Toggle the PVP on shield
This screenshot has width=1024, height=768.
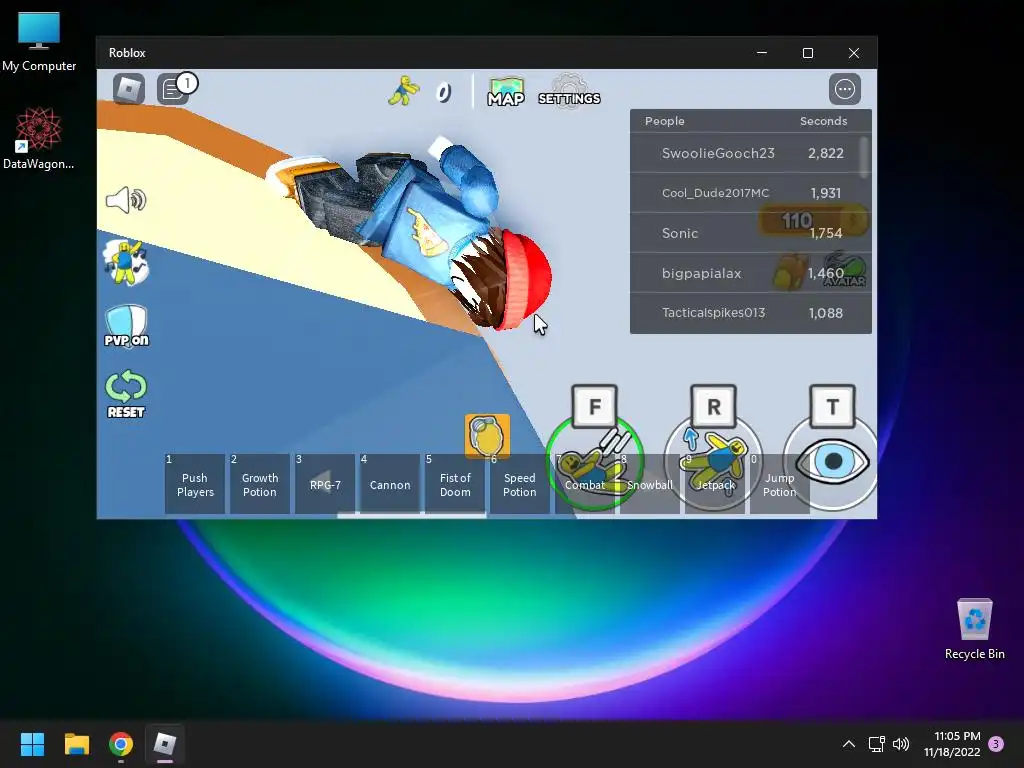pyautogui.click(x=126, y=326)
